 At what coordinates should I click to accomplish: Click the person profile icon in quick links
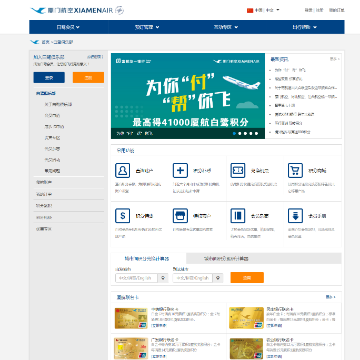click(x=122, y=171)
